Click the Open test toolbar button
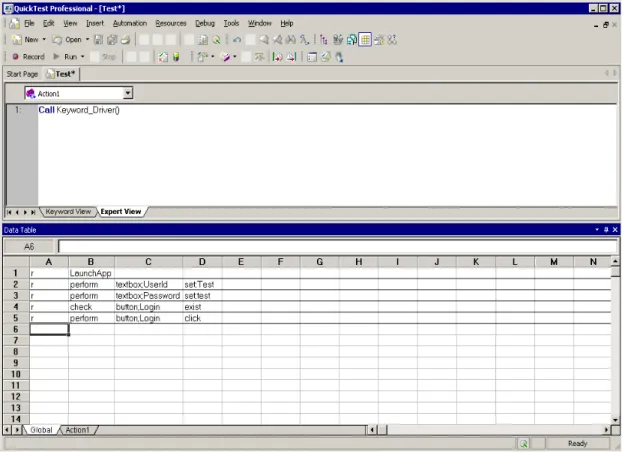The image size is (622, 452). pyautogui.click(x=67, y=40)
